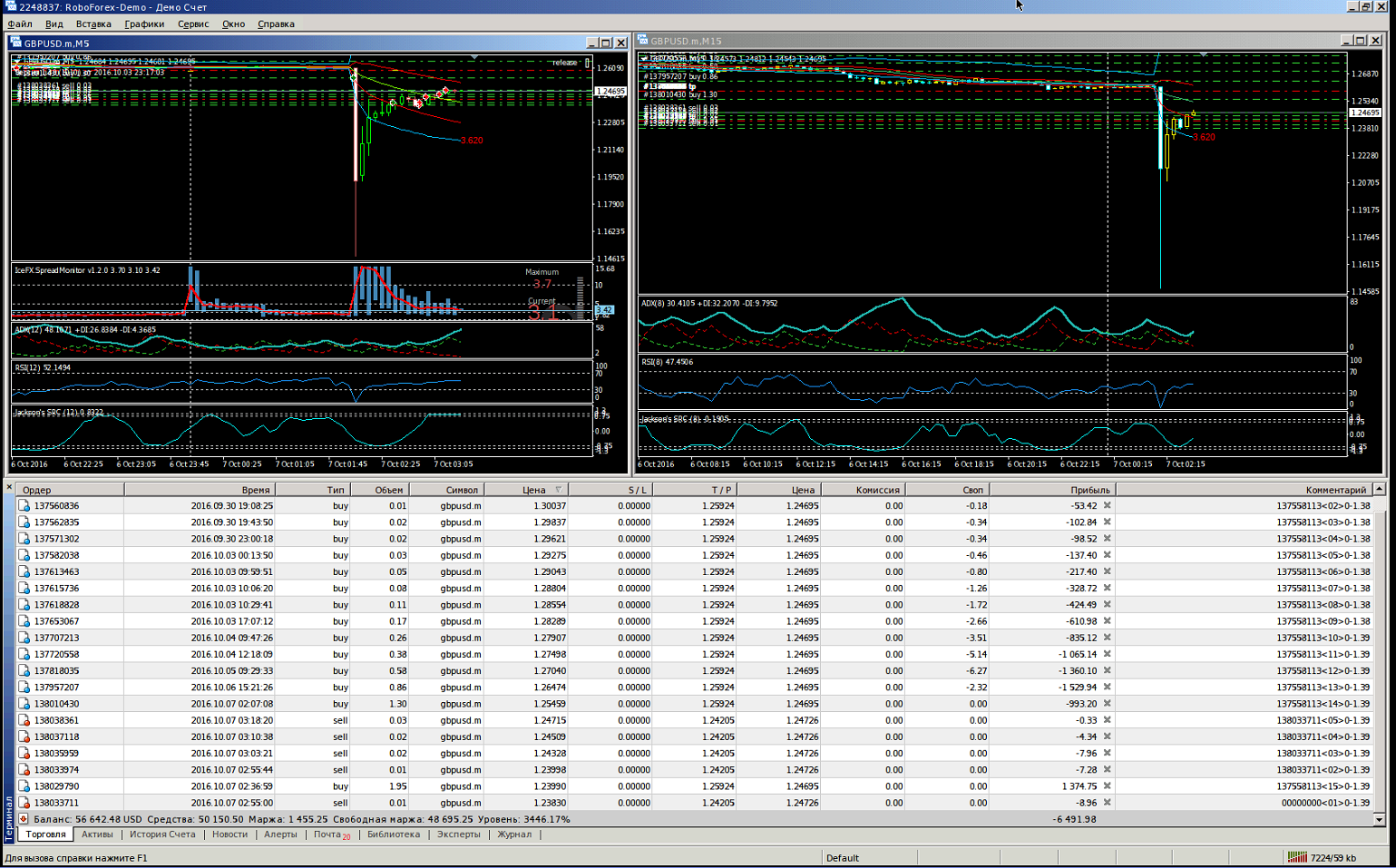Click the connection status bars icon
The height and width of the screenshot is (868, 1396).
[x=1297, y=857]
